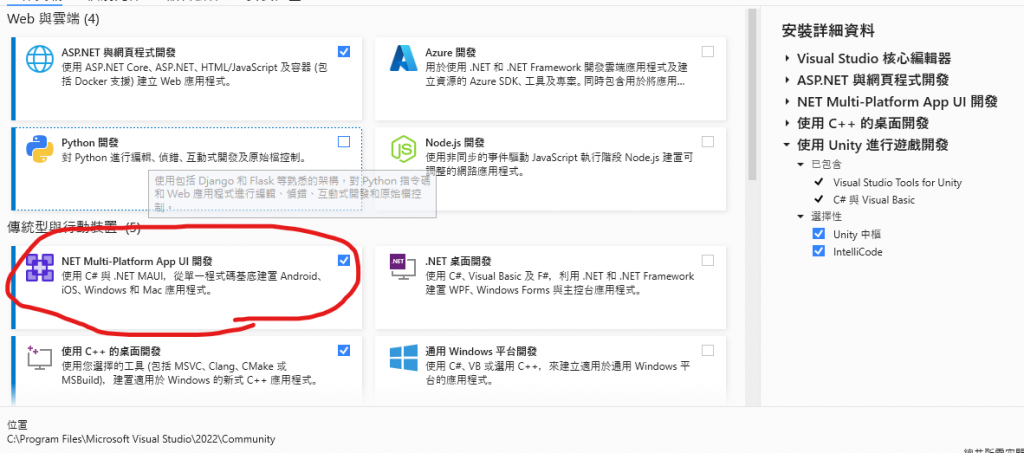This screenshot has height=453, width=1024.
Task: Uncheck the IntelliCode optional component
Action: [x=819, y=251]
